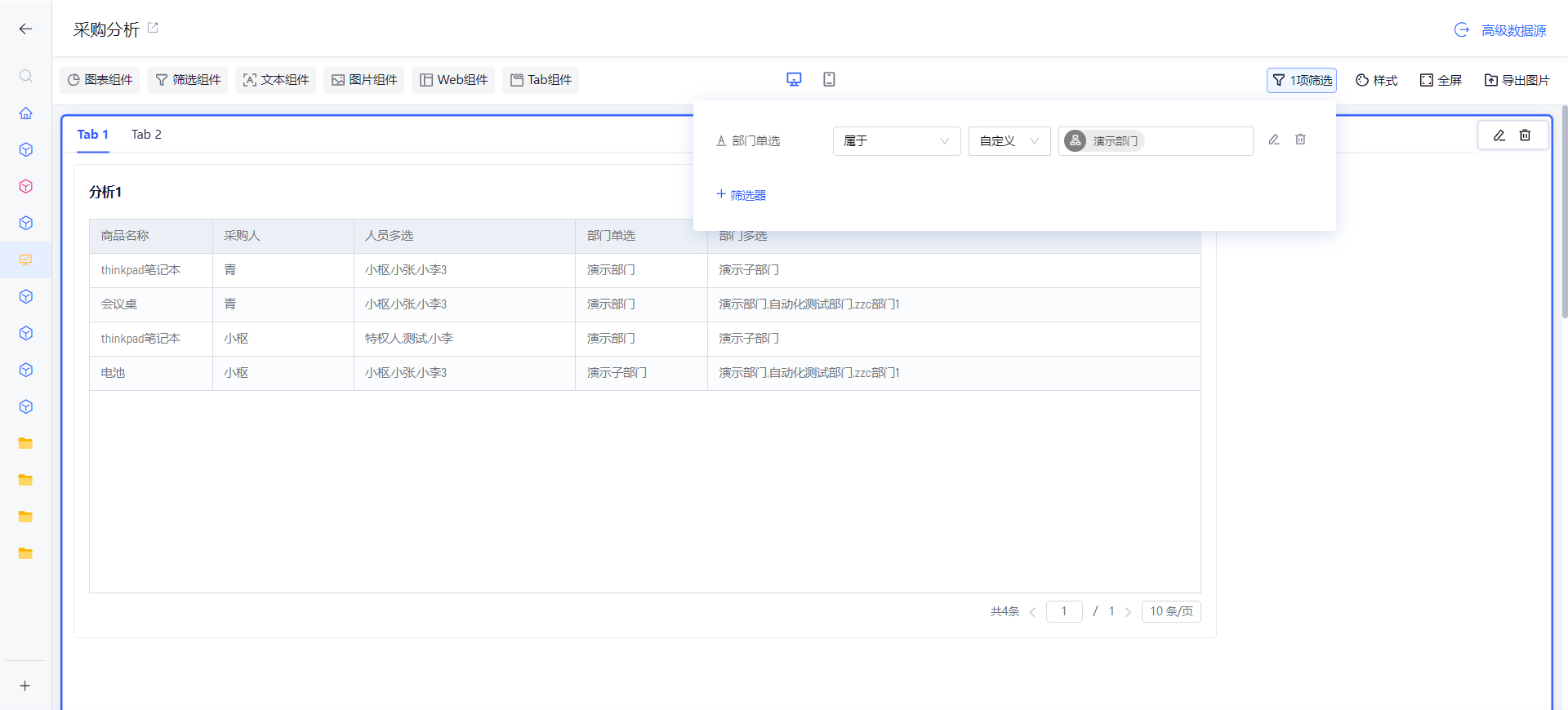
Task: Add a 图表组件
Action: (x=100, y=80)
